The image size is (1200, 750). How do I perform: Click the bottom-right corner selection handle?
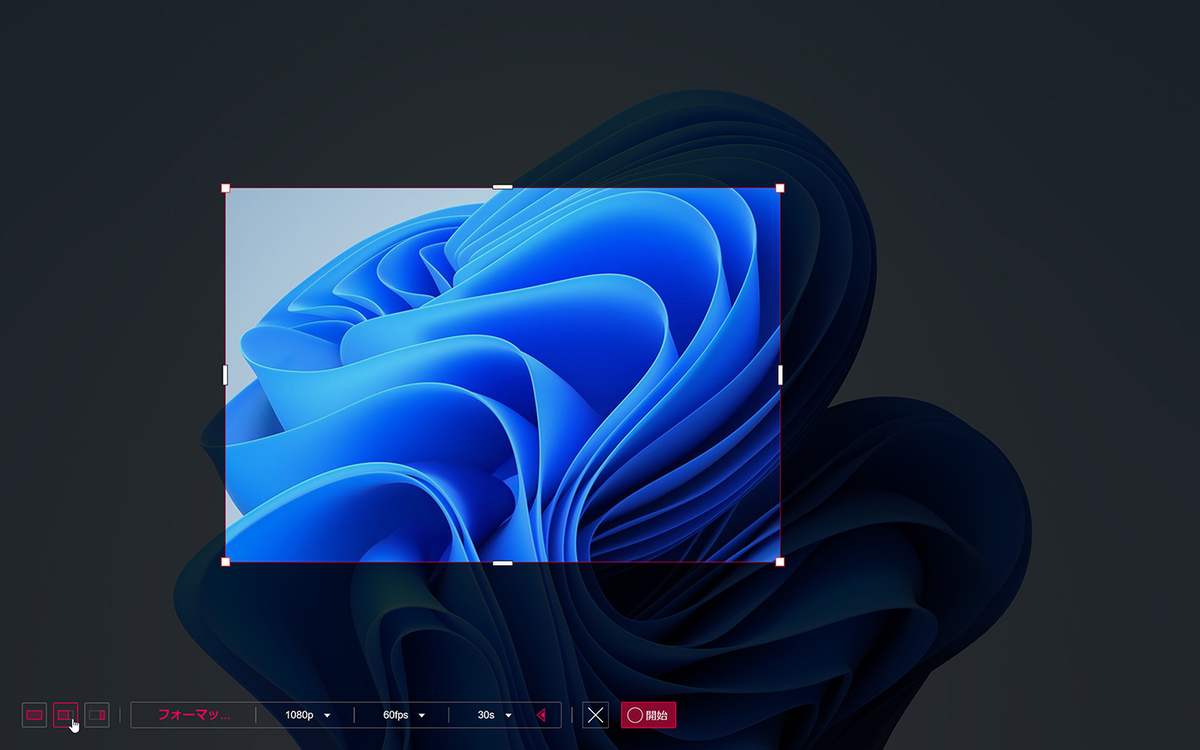pyautogui.click(x=780, y=562)
